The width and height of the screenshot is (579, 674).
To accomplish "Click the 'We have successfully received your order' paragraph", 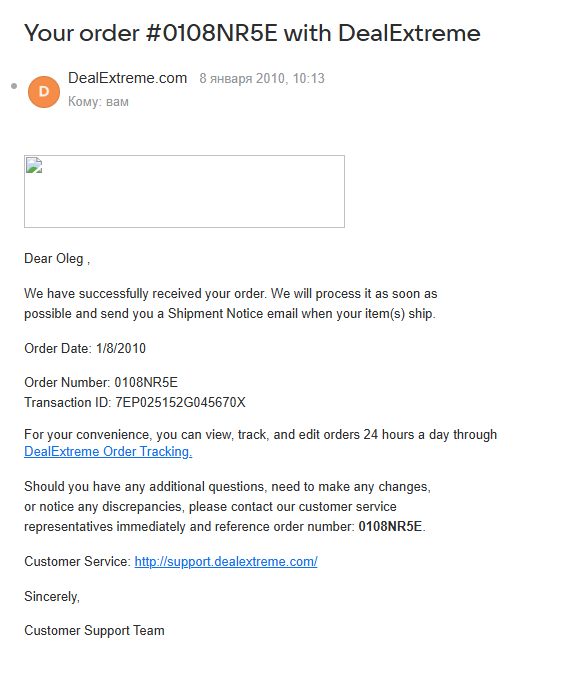I will point(231,303).
